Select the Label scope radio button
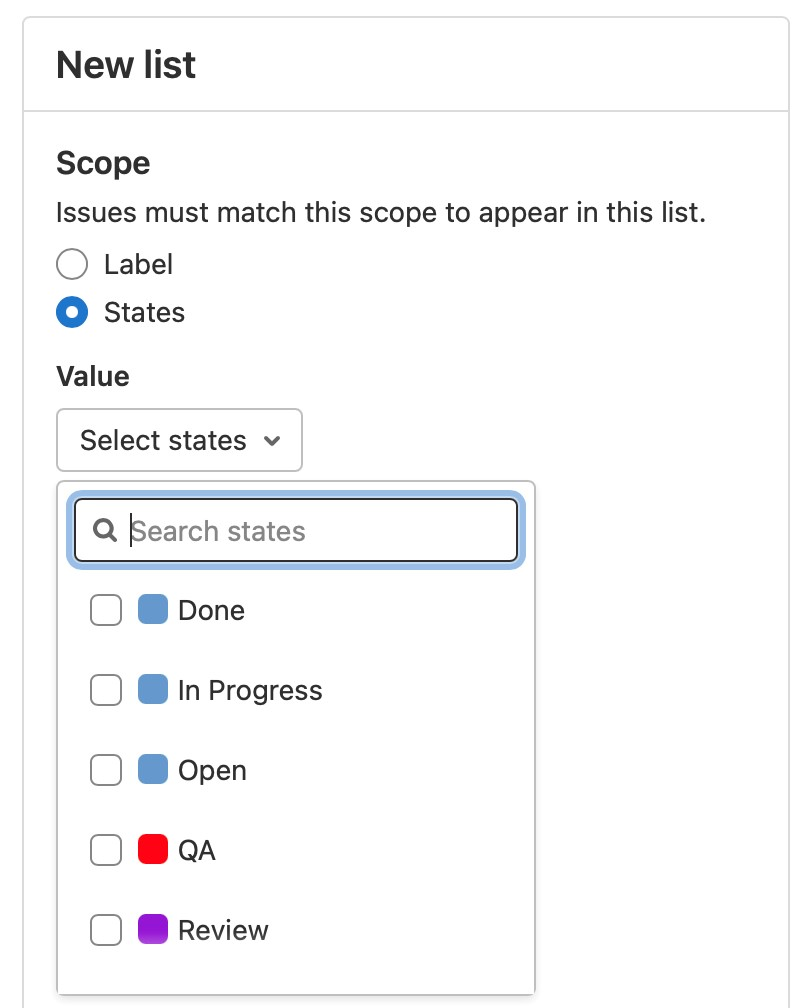 73,265
